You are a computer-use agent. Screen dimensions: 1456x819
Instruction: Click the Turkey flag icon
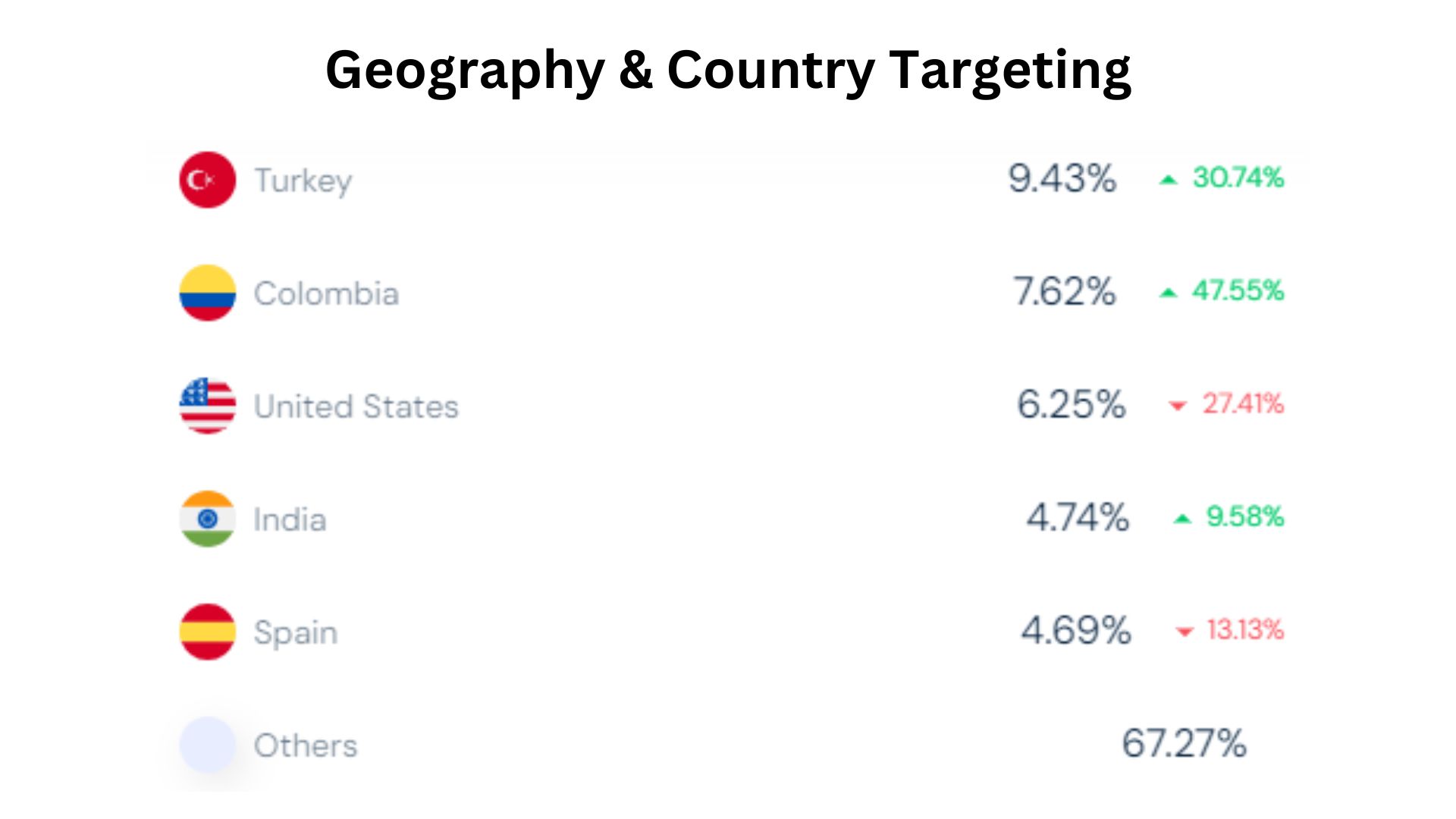click(x=207, y=180)
